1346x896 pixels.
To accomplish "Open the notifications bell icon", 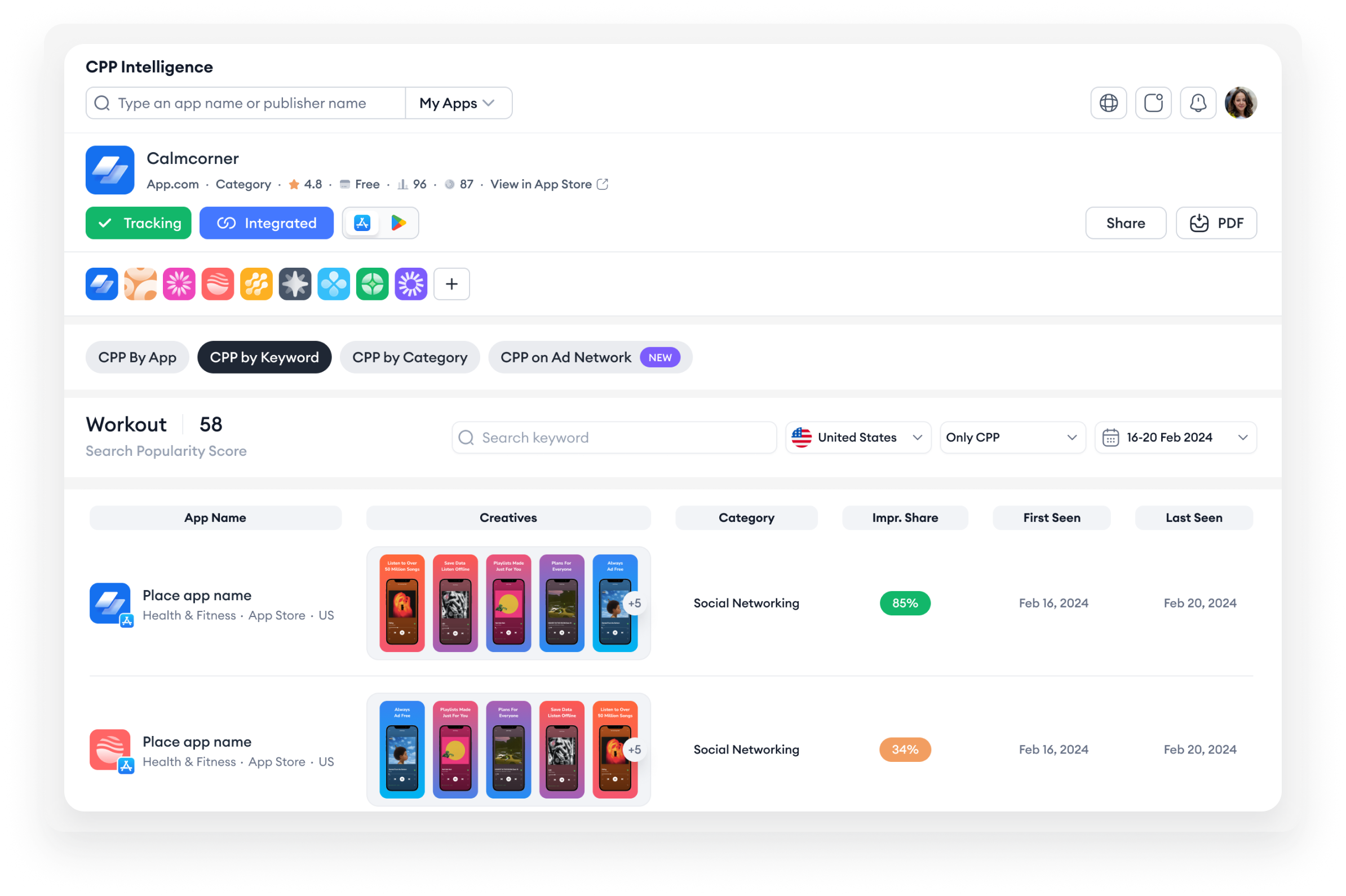I will pyautogui.click(x=1198, y=103).
